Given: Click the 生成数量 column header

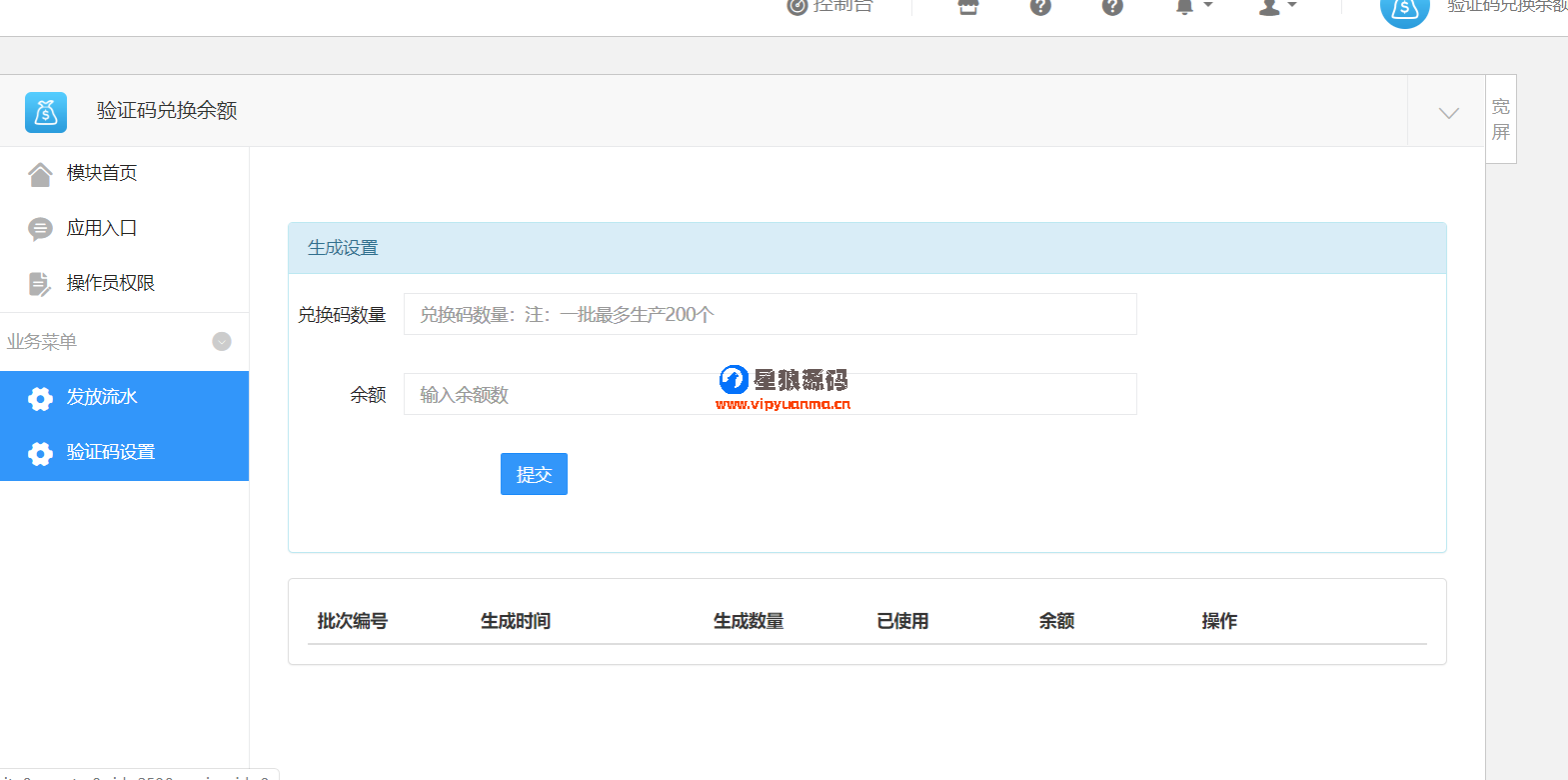Looking at the screenshot, I should point(749,621).
